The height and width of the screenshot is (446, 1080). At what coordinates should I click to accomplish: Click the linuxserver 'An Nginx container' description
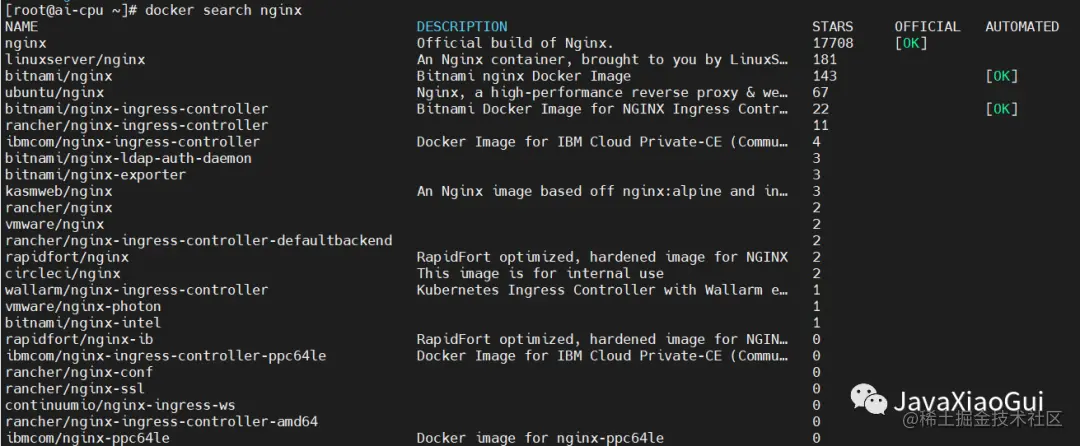[602, 60]
